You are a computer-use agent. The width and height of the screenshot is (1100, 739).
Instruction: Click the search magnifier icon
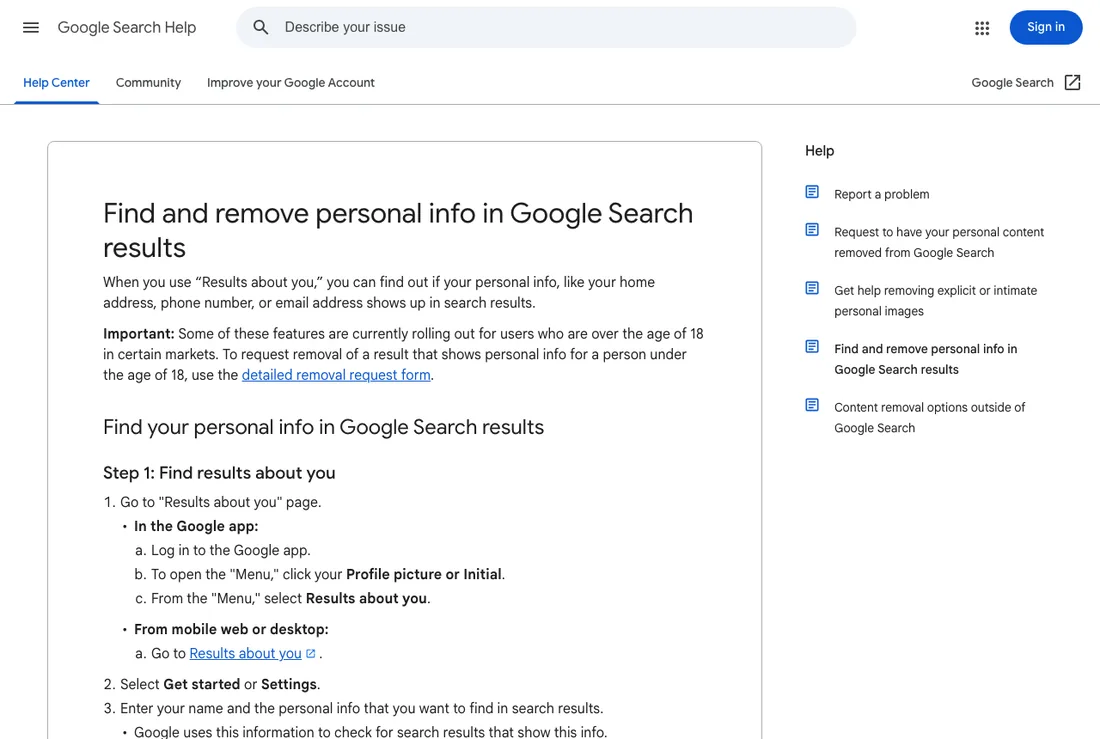pos(260,27)
